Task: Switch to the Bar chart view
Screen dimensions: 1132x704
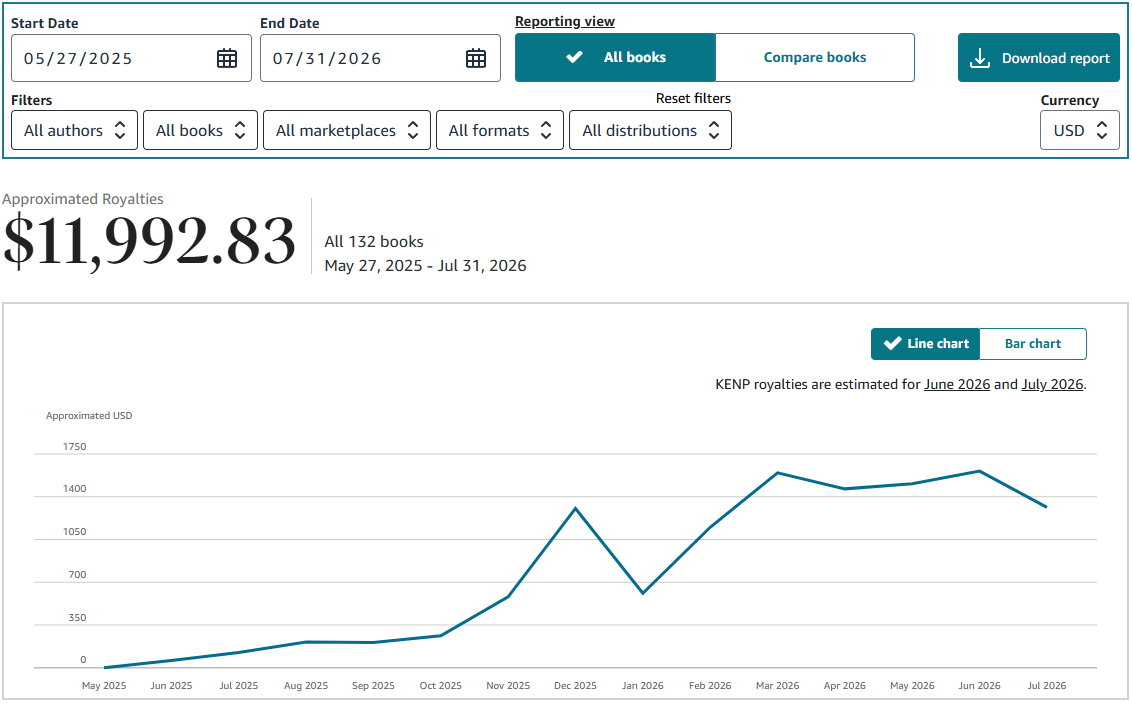Action: (x=1032, y=344)
